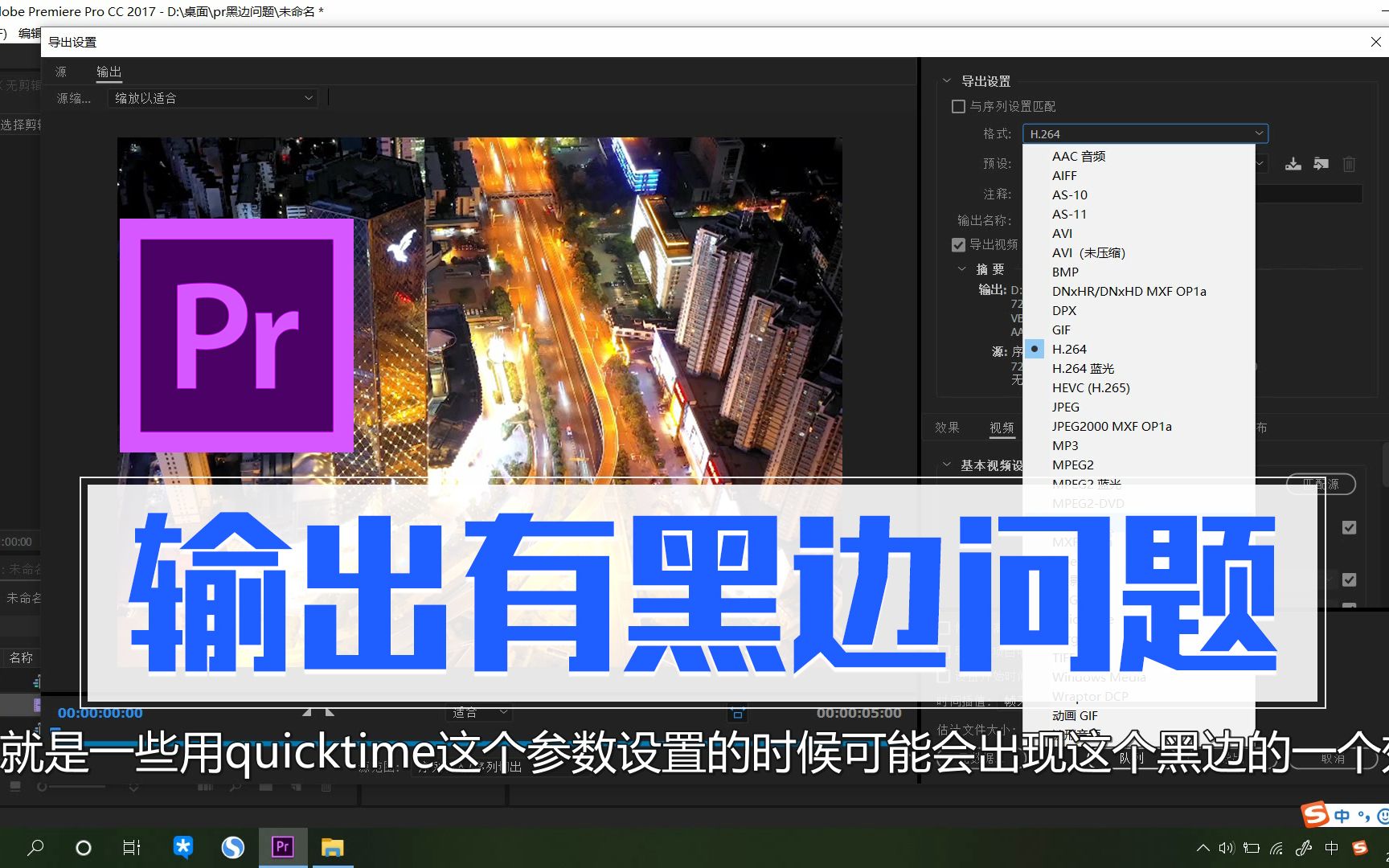The image size is (1389, 868).
Task: Open the blue star app in taskbar
Action: tap(183, 847)
